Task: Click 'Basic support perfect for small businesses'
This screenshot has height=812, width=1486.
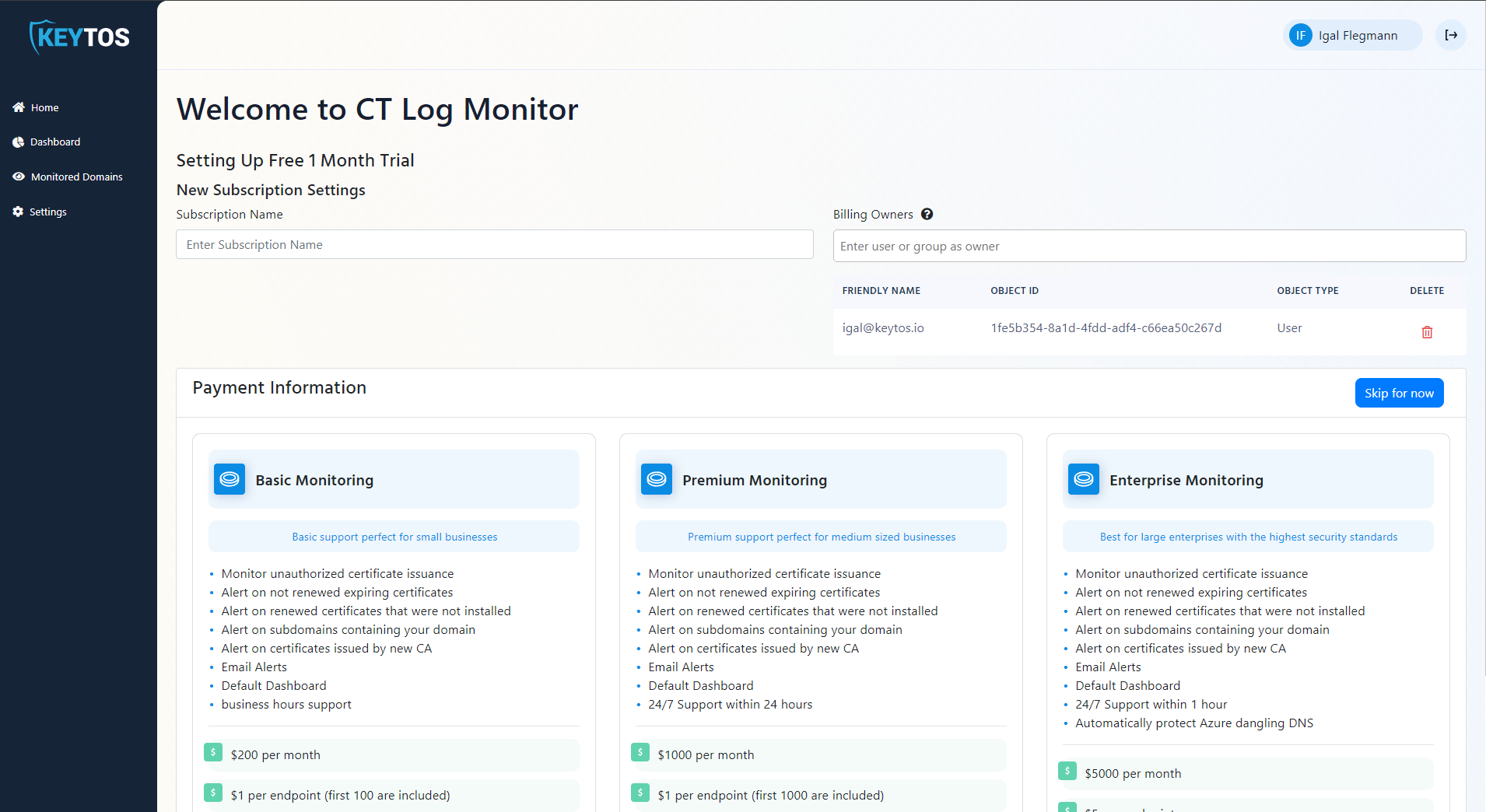Action: [x=394, y=537]
